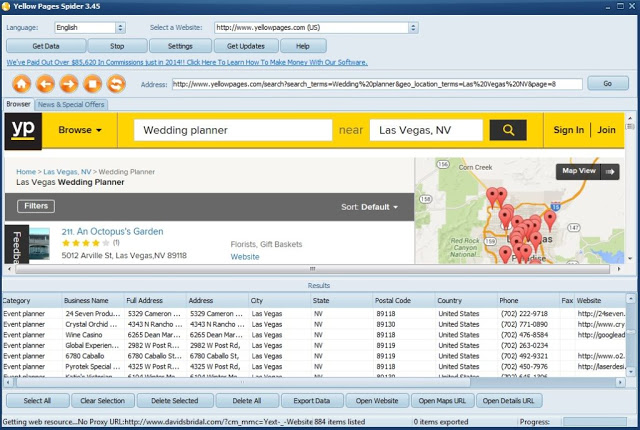Select the Crystal Orchid row

coord(313,324)
